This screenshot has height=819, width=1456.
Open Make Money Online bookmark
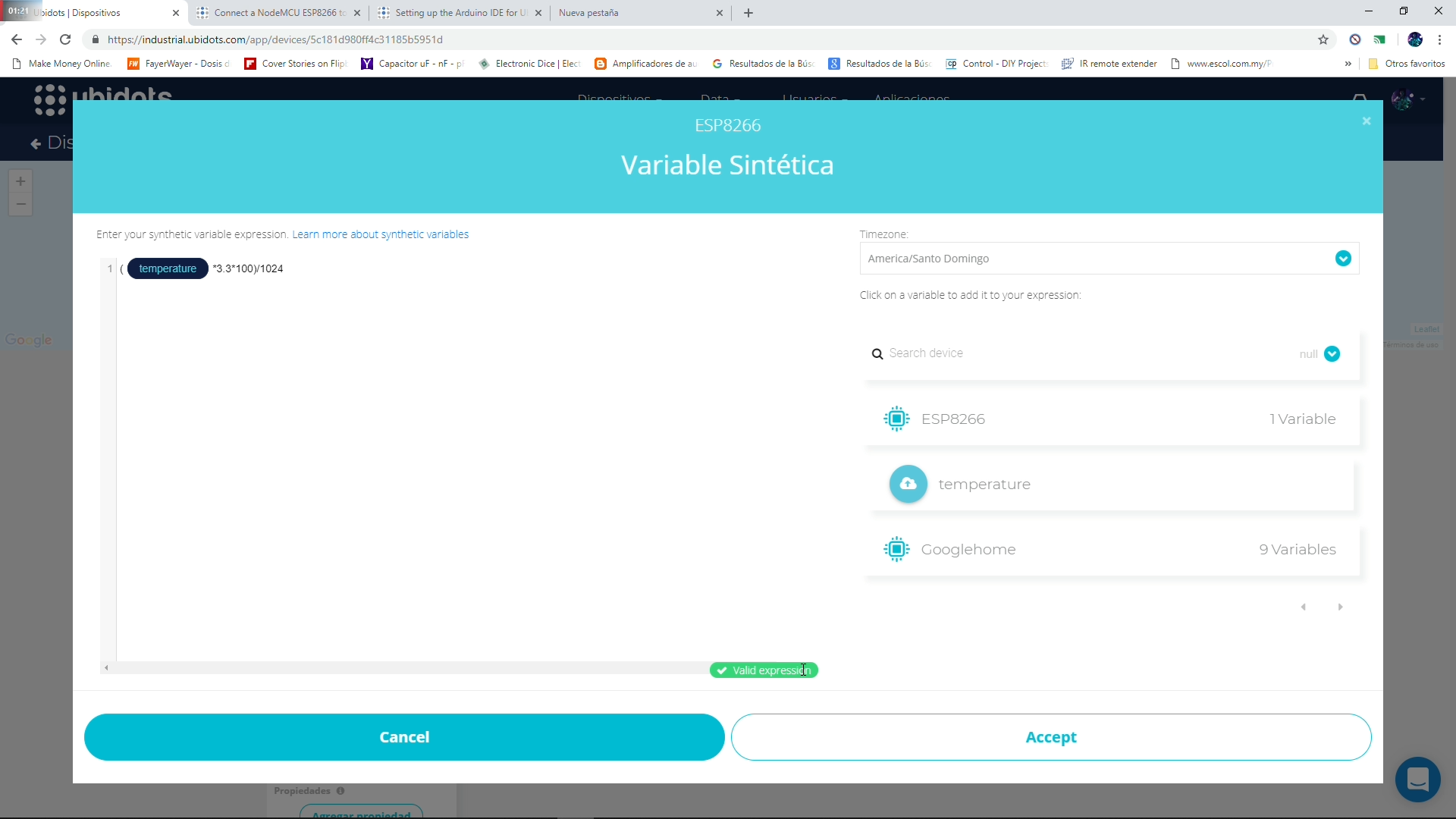[x=62, y=64]
